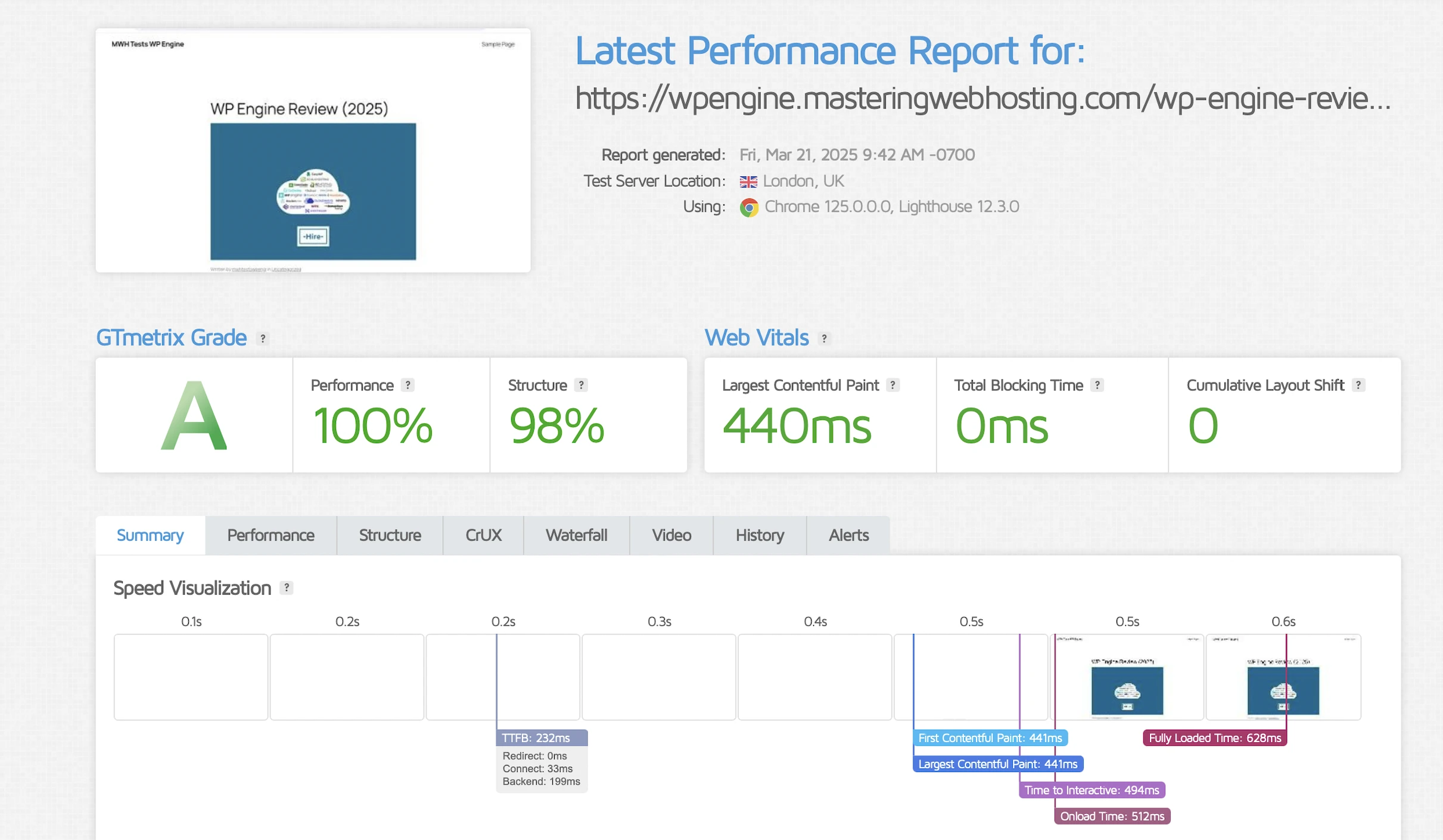1443x840 pixels.
Task: Open the Structure tab
Action: pos(390,536)
